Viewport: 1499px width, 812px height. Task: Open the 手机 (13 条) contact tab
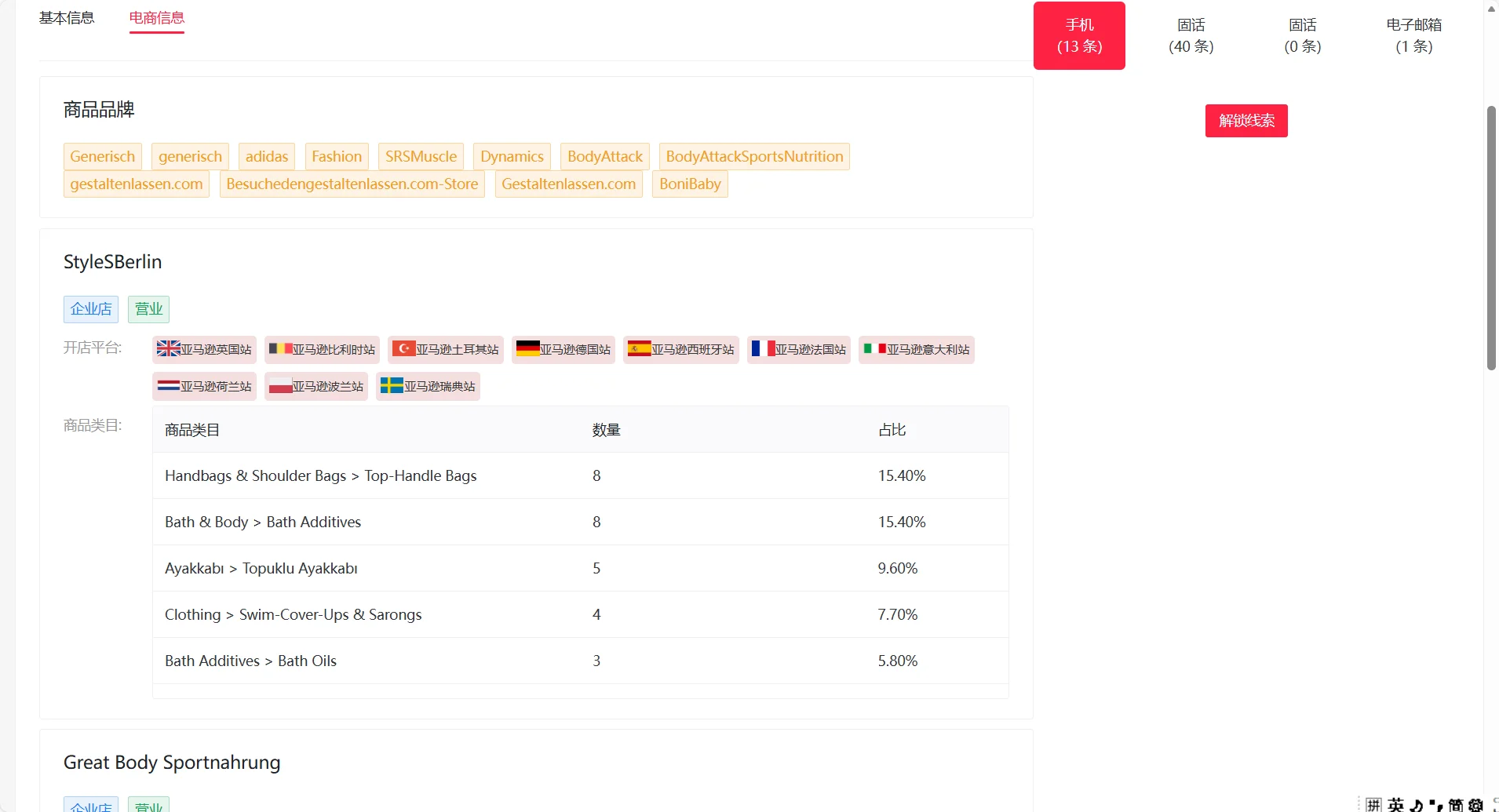(1079, 35)
